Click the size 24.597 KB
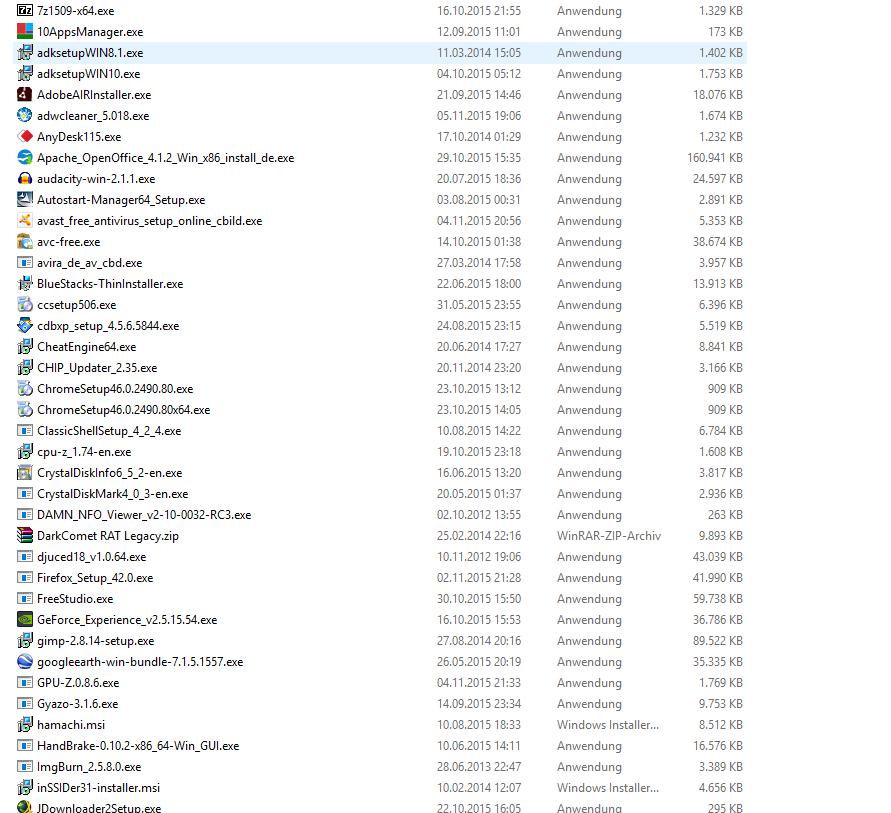This screenshot has height=813, width=891. tap(718, 179)
